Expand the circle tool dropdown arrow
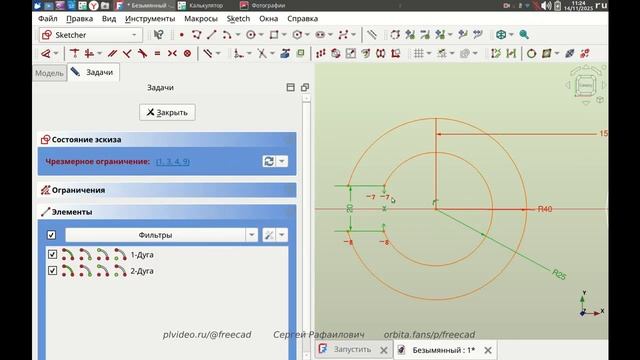This screenshot has width=640, height=360. [x=261, y=35]
